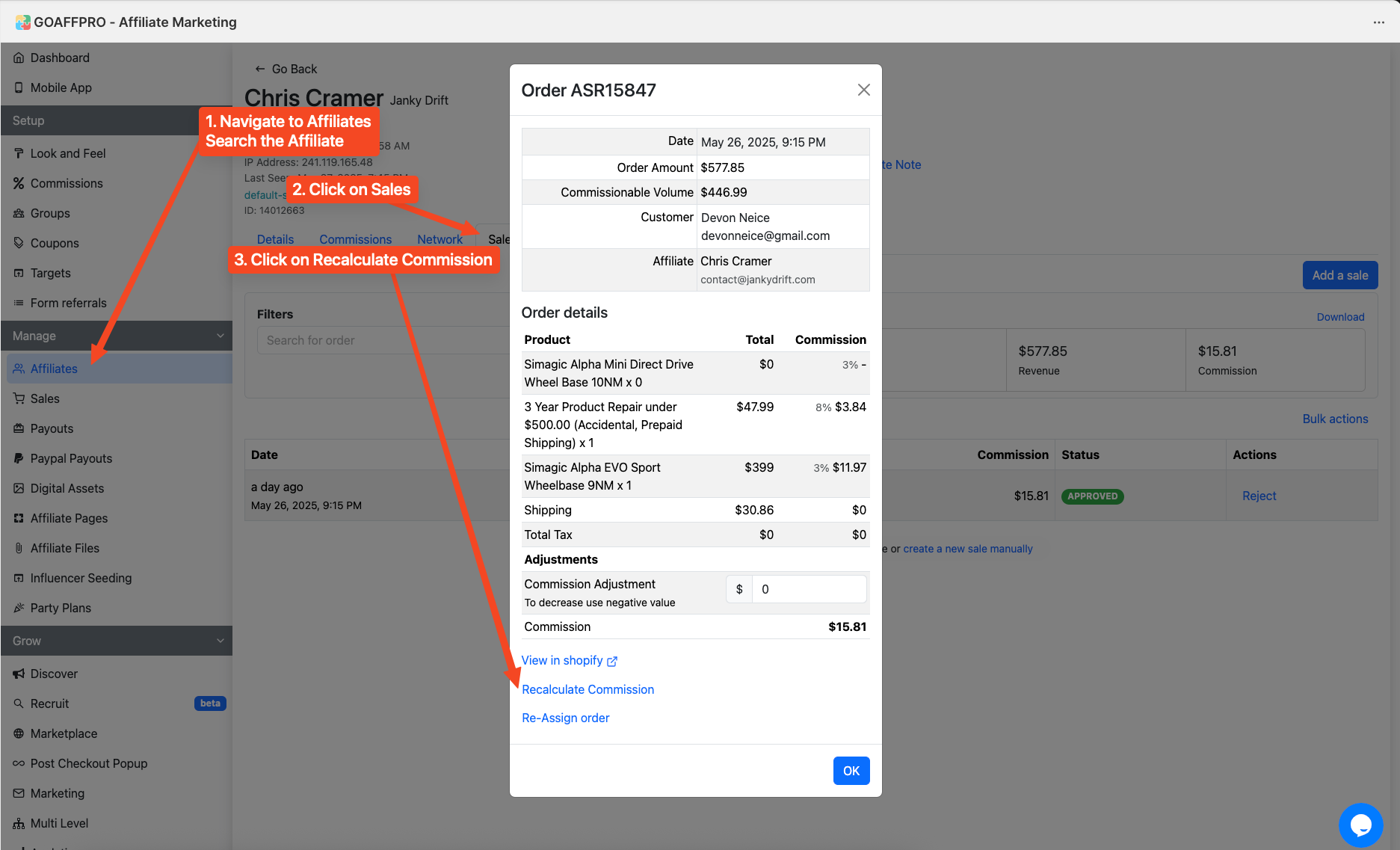
Task: Collapse the Manage section chevron
Action: 221,336
